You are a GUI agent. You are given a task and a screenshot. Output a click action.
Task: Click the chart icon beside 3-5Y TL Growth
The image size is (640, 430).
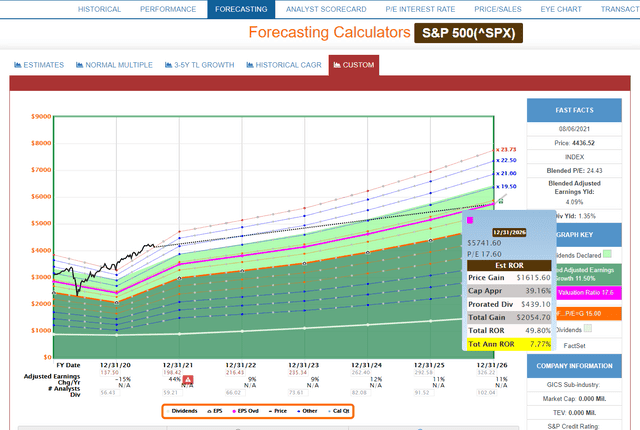tap(169, 65)
